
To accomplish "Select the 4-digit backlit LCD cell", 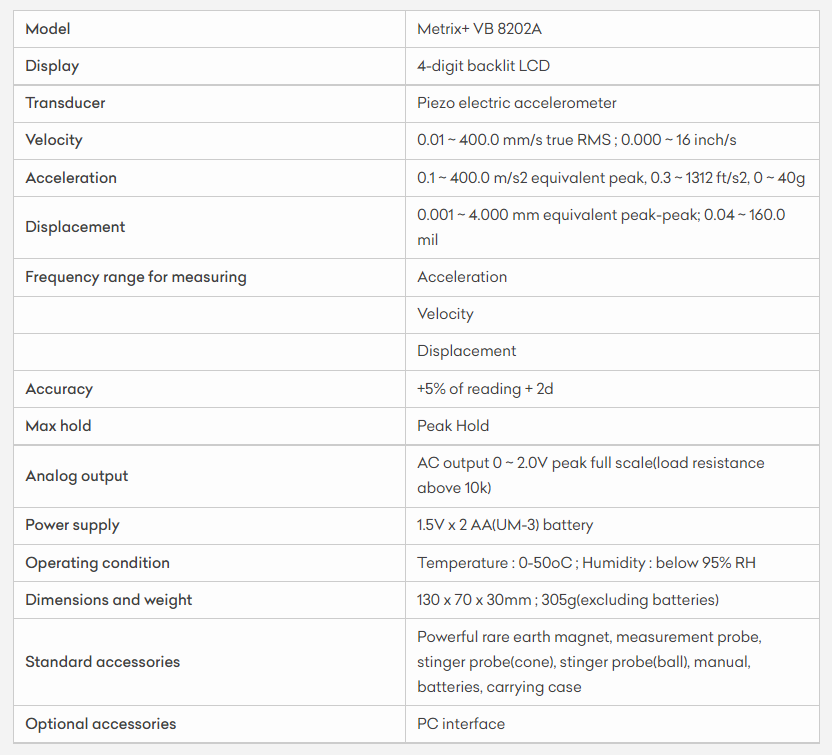I will coord(483,66).
